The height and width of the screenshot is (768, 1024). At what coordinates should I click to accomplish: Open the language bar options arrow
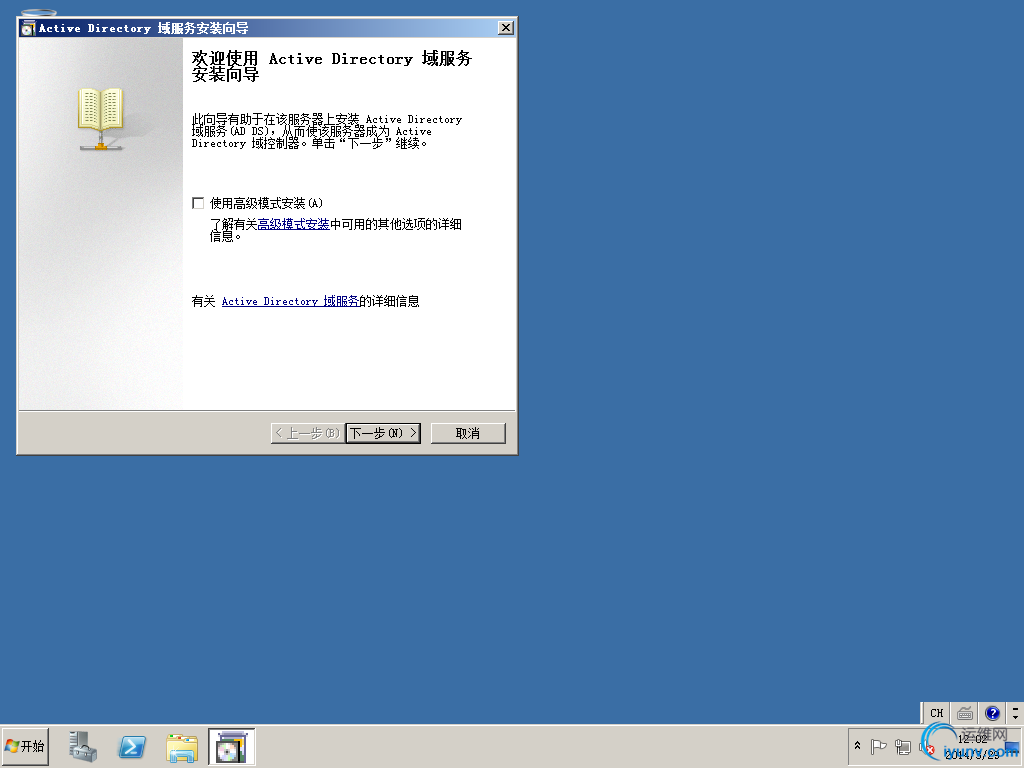tap(1016, 712)
